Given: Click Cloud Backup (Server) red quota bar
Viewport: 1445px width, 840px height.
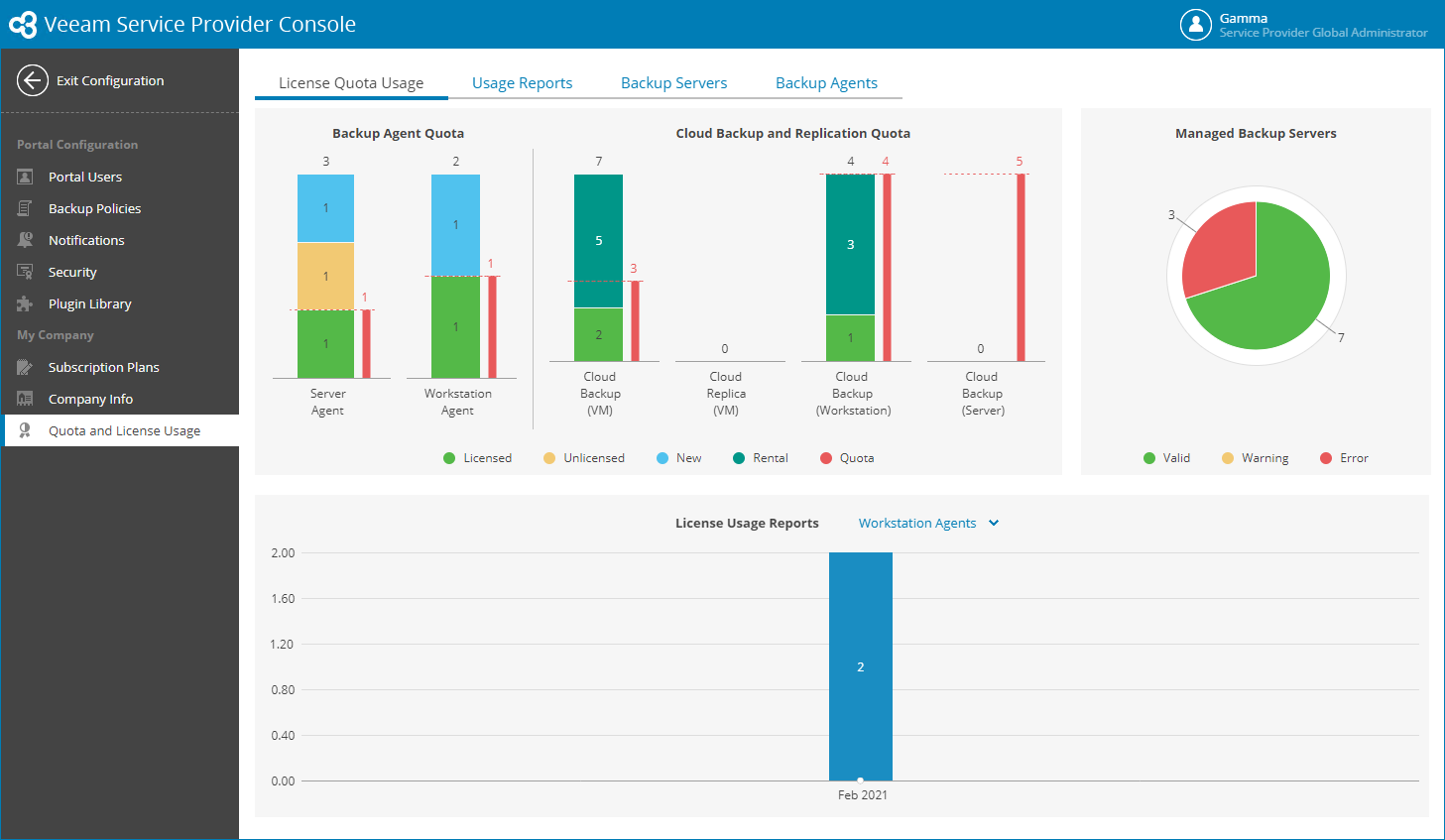Looking at the screenshot, I should point(1021,268).
